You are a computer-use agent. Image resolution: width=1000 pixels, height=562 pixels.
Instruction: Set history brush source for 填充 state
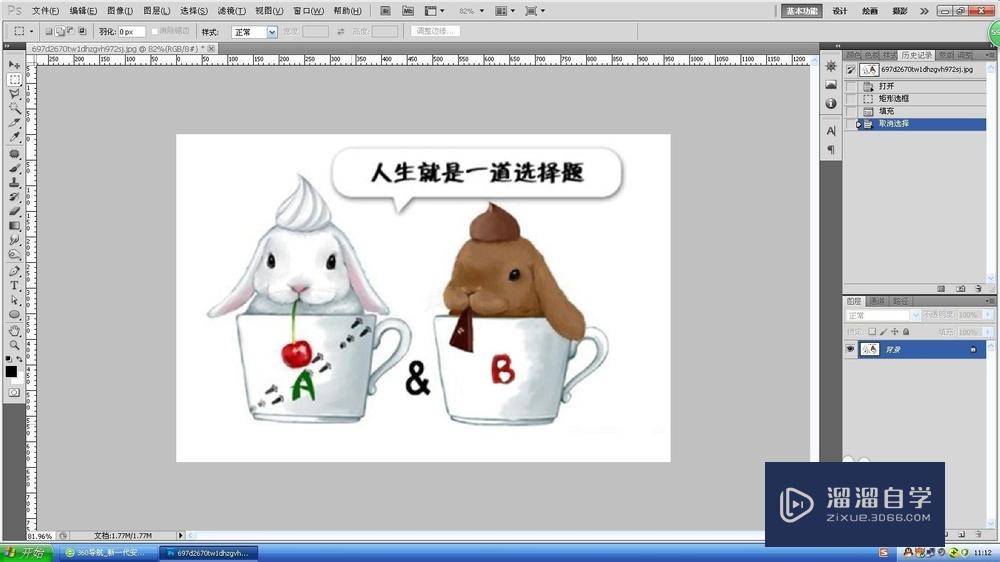coord(851,112)
